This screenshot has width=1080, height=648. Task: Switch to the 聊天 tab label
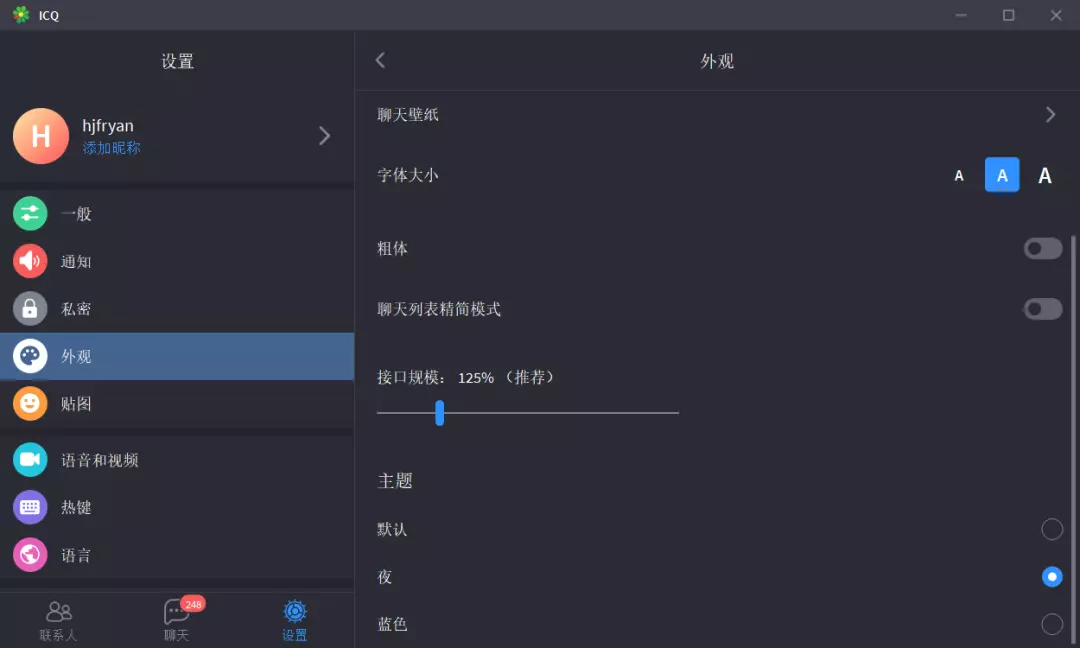pyautogui.click(x=176, y=635)
